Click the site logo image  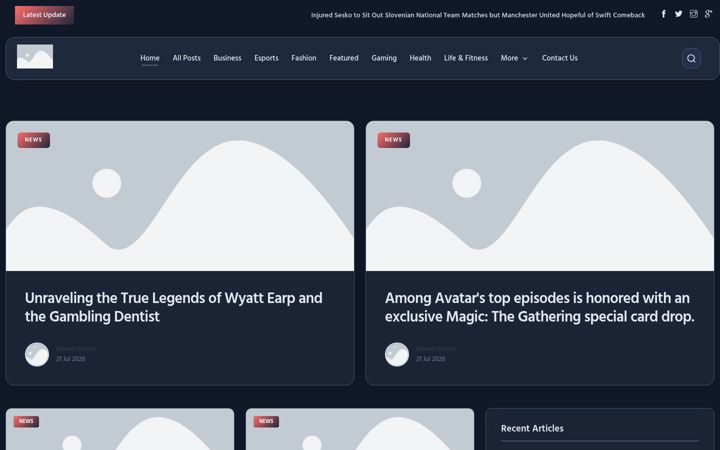35,56
